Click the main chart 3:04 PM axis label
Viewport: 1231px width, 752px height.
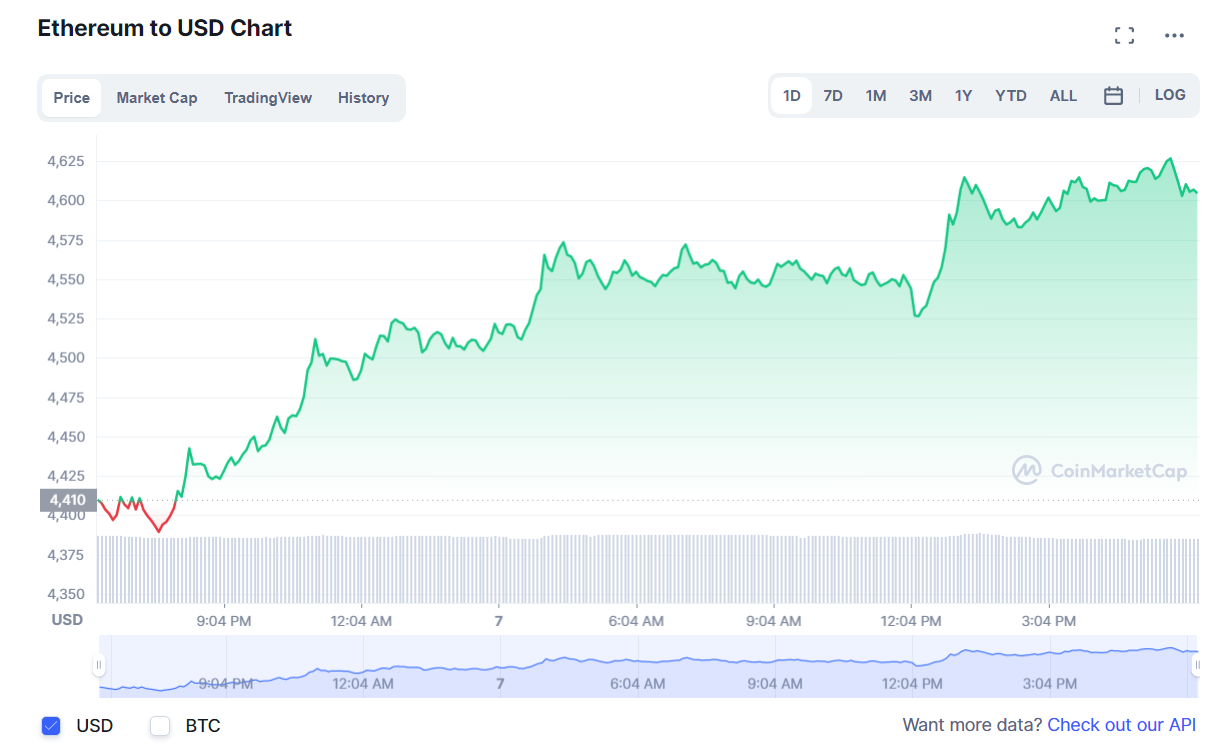[1048, 621]
